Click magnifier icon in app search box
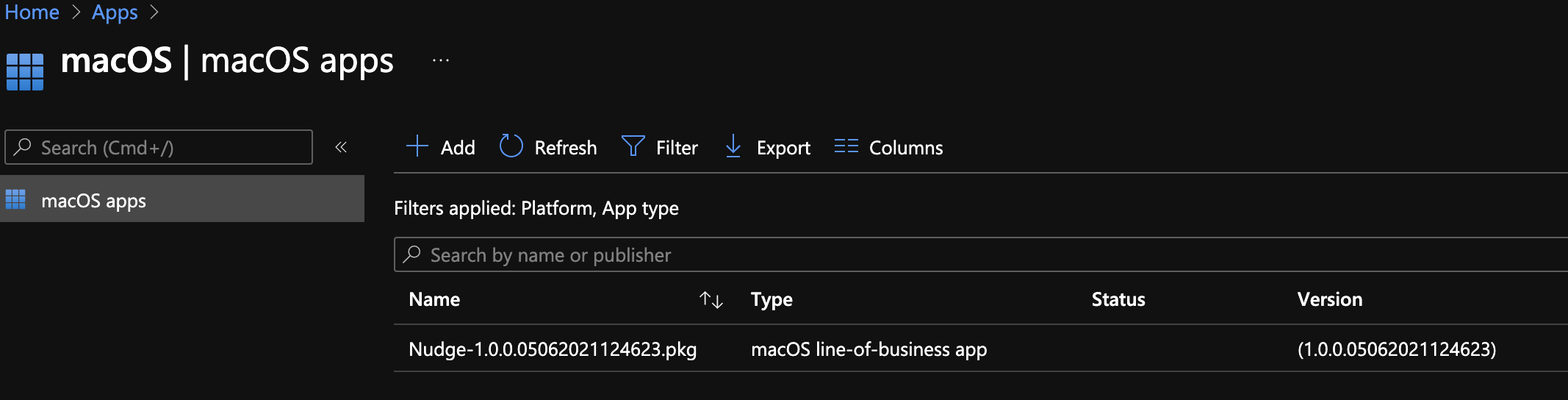The image size is (1568, 400). point(412,254)
